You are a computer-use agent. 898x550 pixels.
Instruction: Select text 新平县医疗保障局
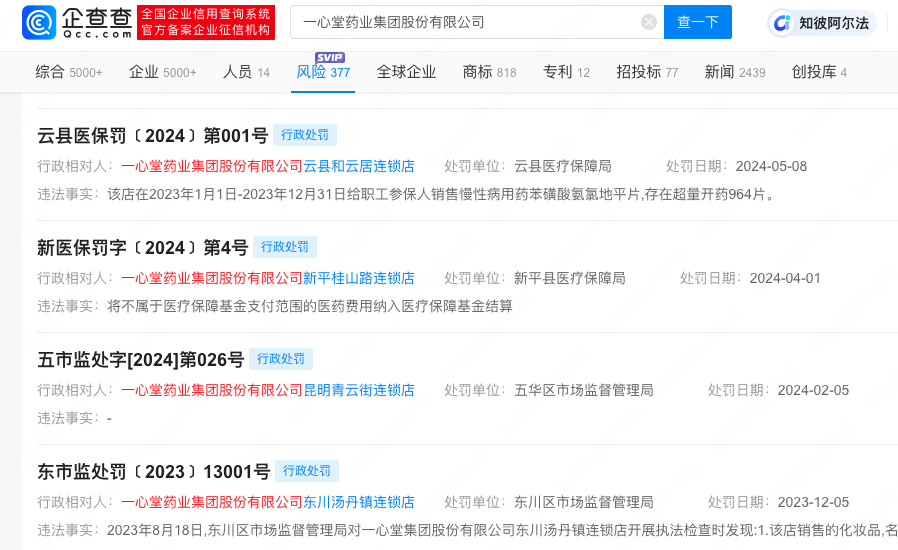coord(569,278)
